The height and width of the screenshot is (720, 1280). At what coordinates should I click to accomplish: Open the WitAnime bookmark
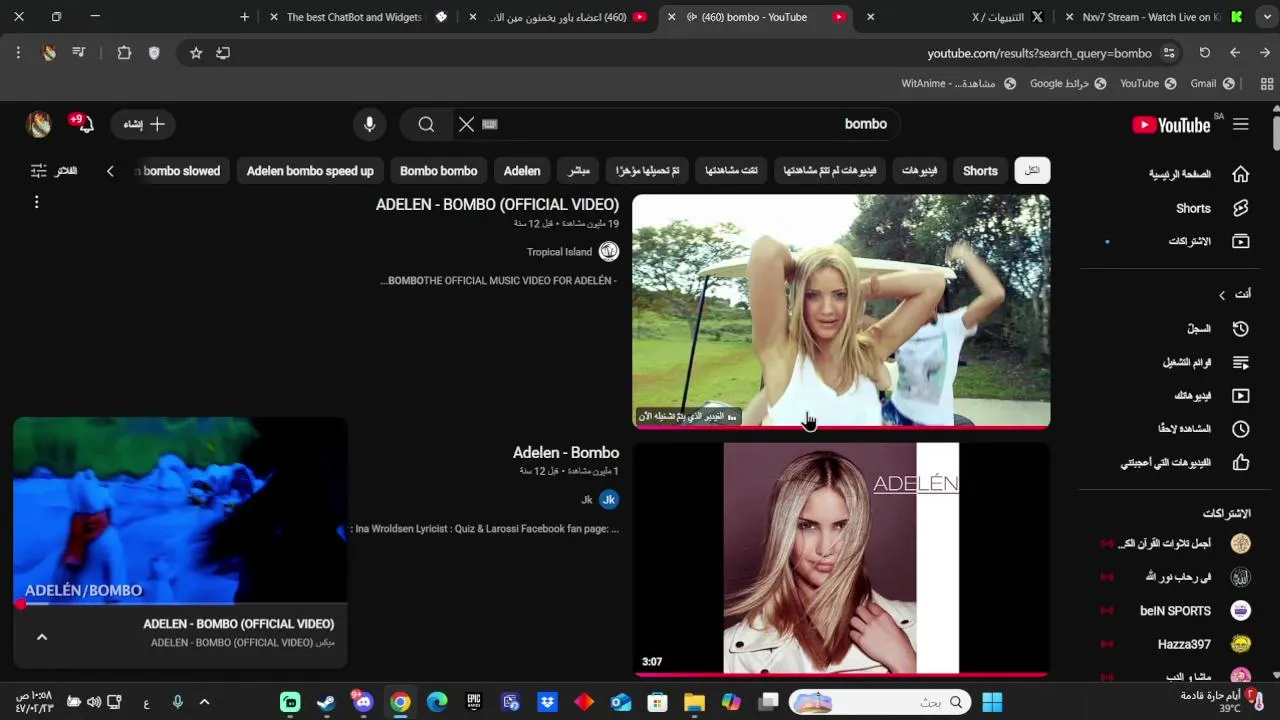point(958,83)
